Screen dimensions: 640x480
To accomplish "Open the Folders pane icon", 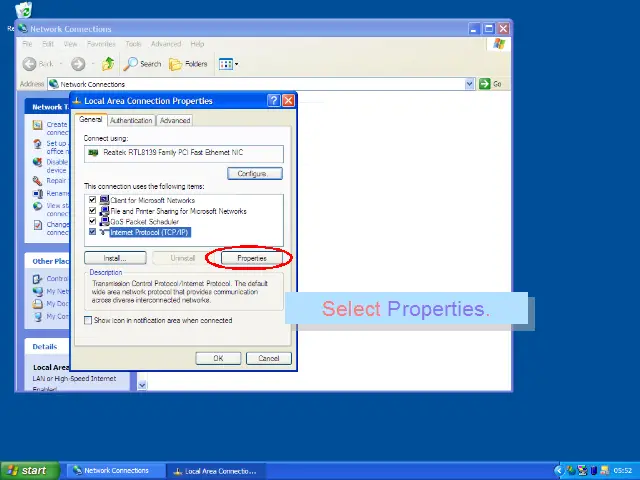I will pyautogui.click(x=176, y=64).
